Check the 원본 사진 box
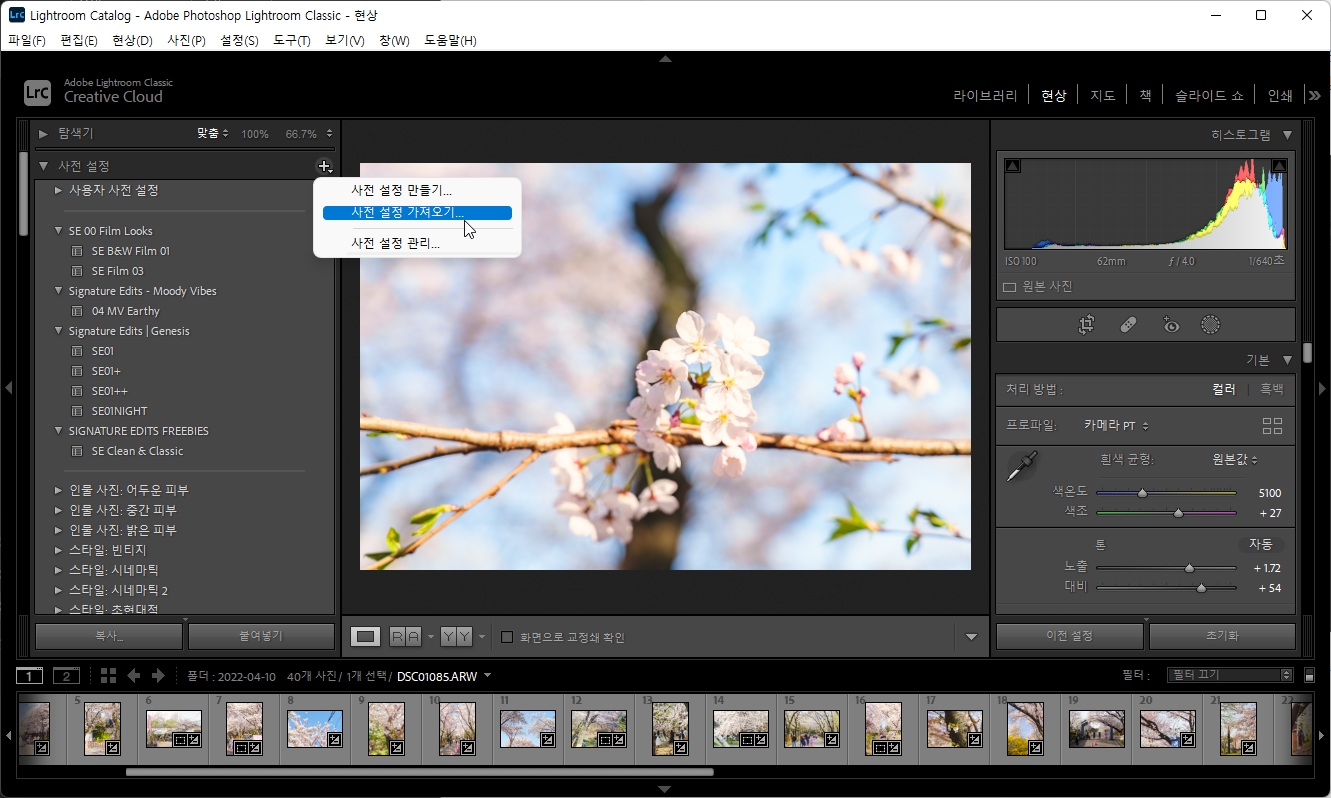Image resolution: width=1331 pixels, height=798 pixels. click(1009, 287)
